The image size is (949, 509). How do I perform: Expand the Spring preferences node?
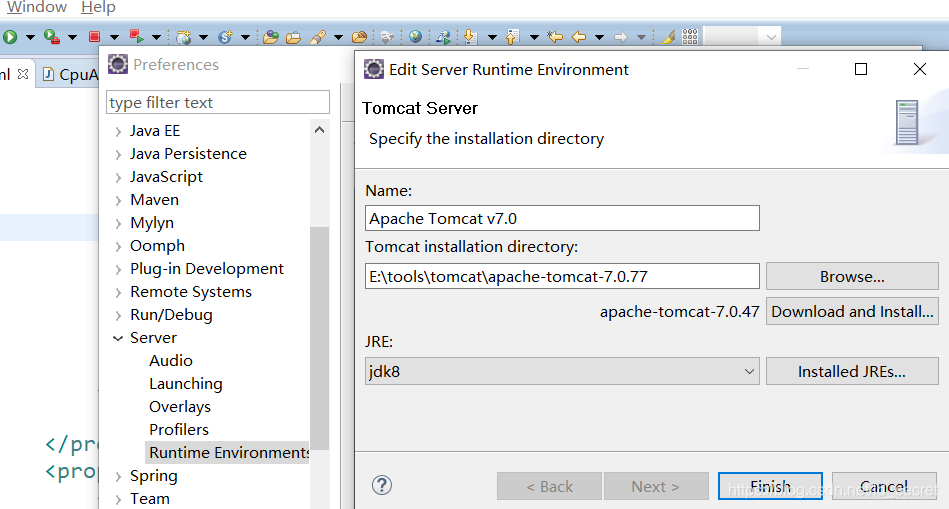pyautogui.click(x=118, y=476)
